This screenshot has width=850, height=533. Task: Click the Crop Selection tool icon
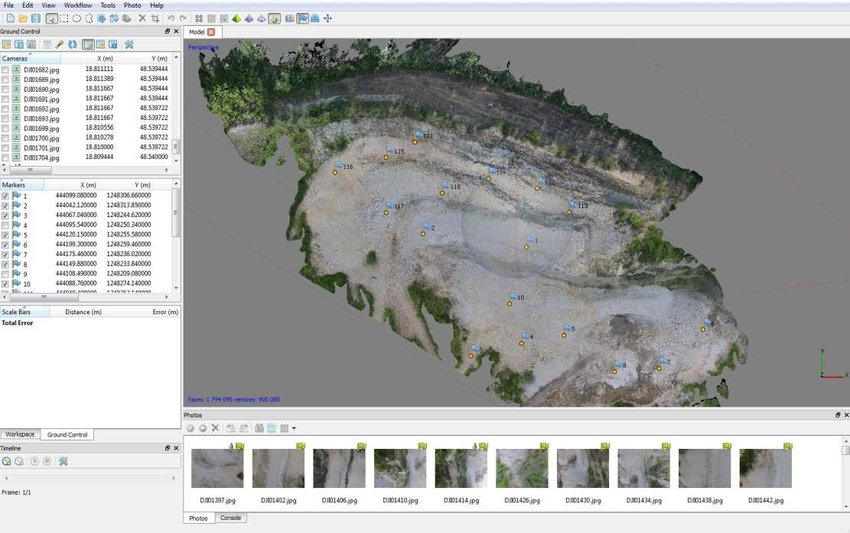(154, 18)
